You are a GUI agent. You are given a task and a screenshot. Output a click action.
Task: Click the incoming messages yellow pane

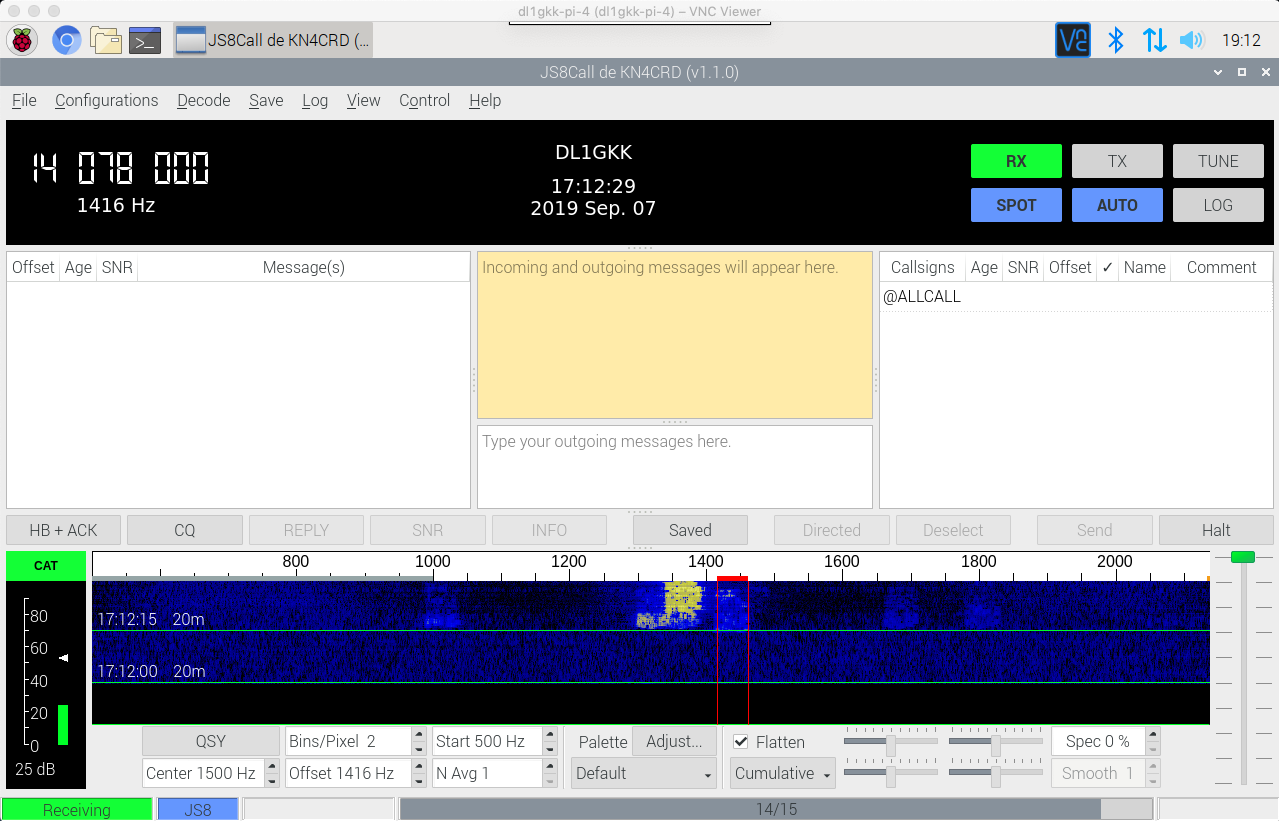click(675, 335)
